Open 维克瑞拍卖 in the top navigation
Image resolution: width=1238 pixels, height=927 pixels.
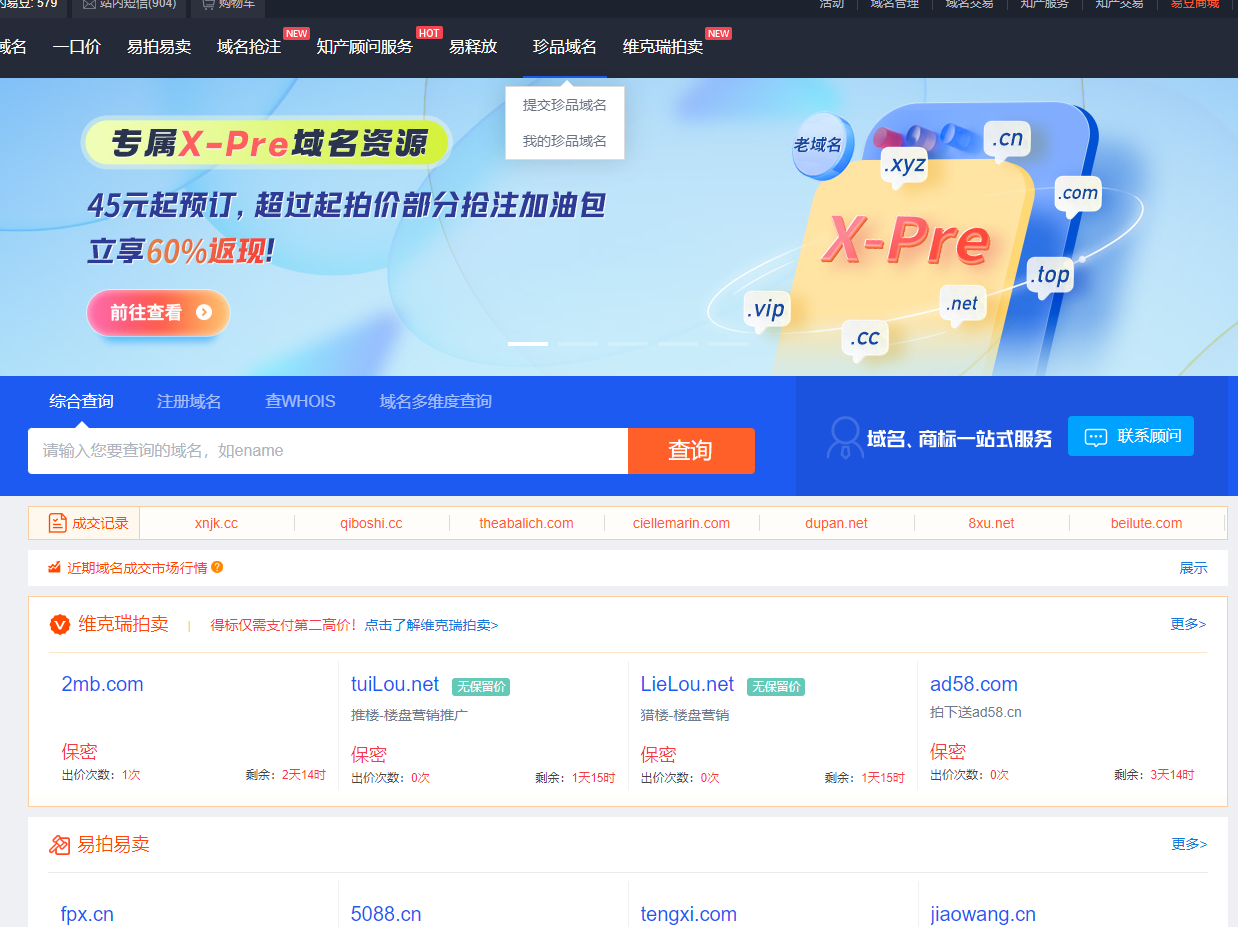(x=663, y=47)
